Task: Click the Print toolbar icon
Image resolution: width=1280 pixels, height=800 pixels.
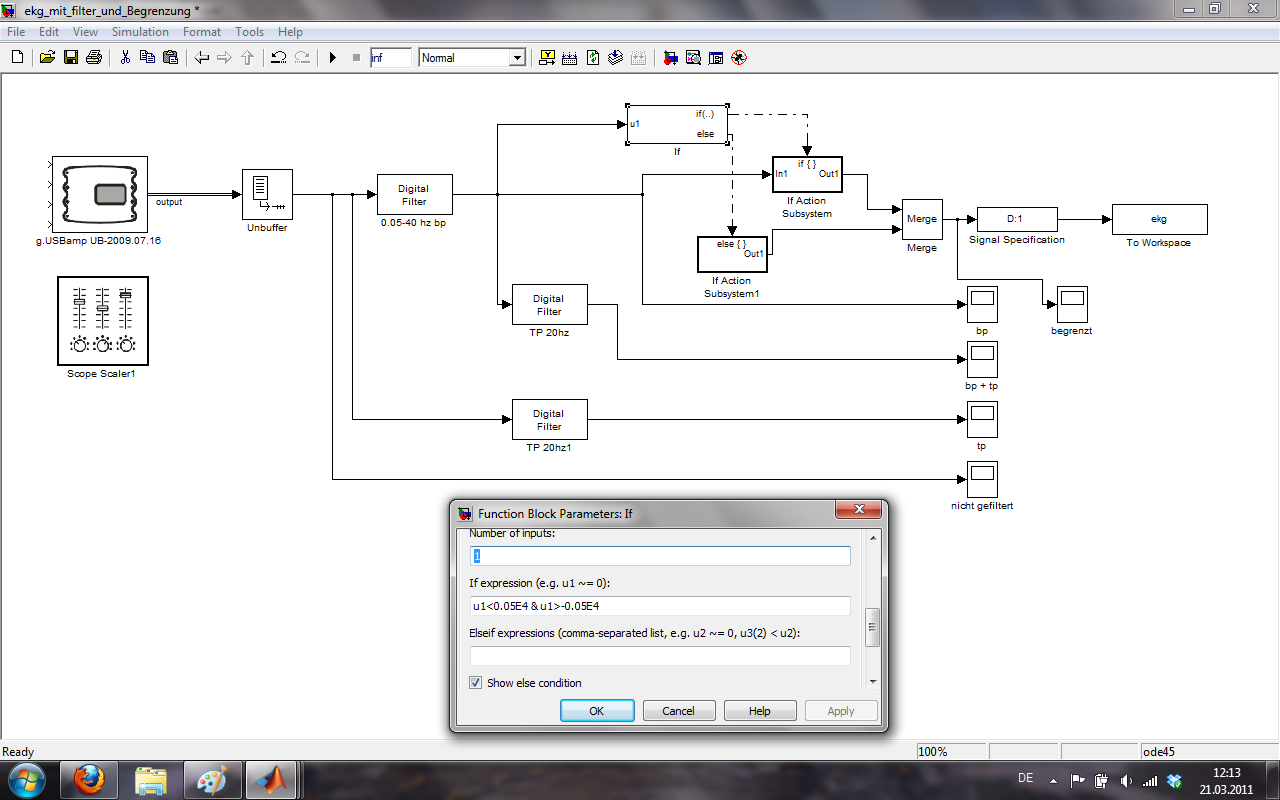Action: 93,58
